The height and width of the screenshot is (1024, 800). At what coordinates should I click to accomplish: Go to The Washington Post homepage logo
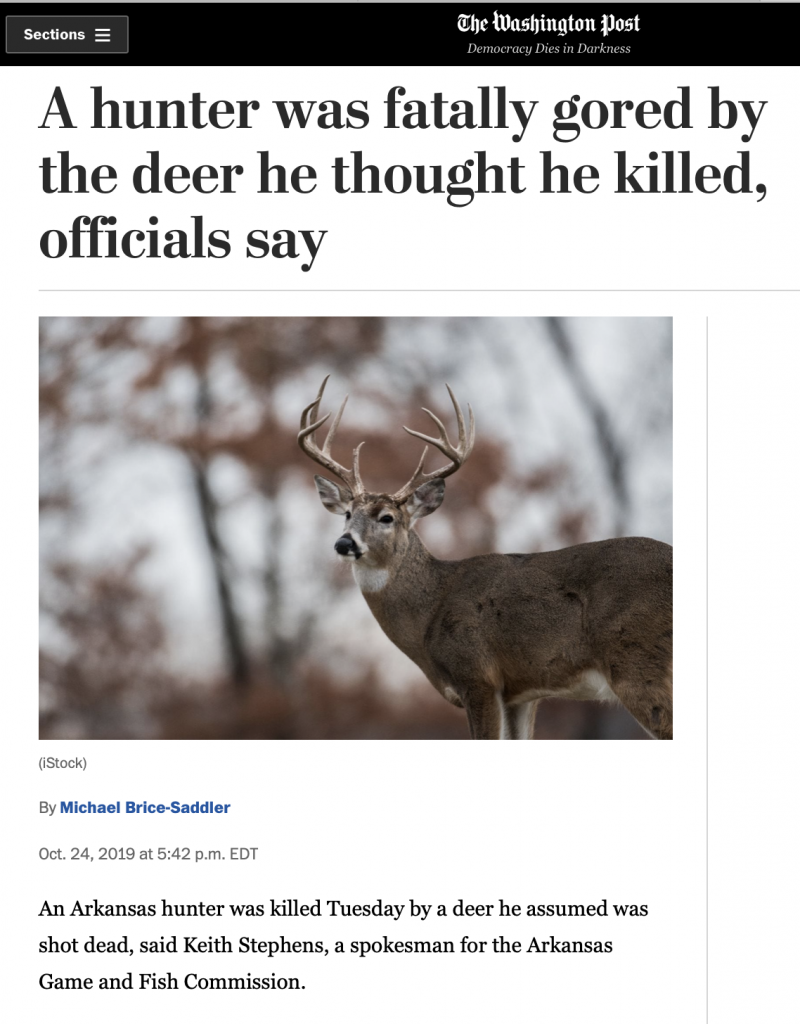549,24
